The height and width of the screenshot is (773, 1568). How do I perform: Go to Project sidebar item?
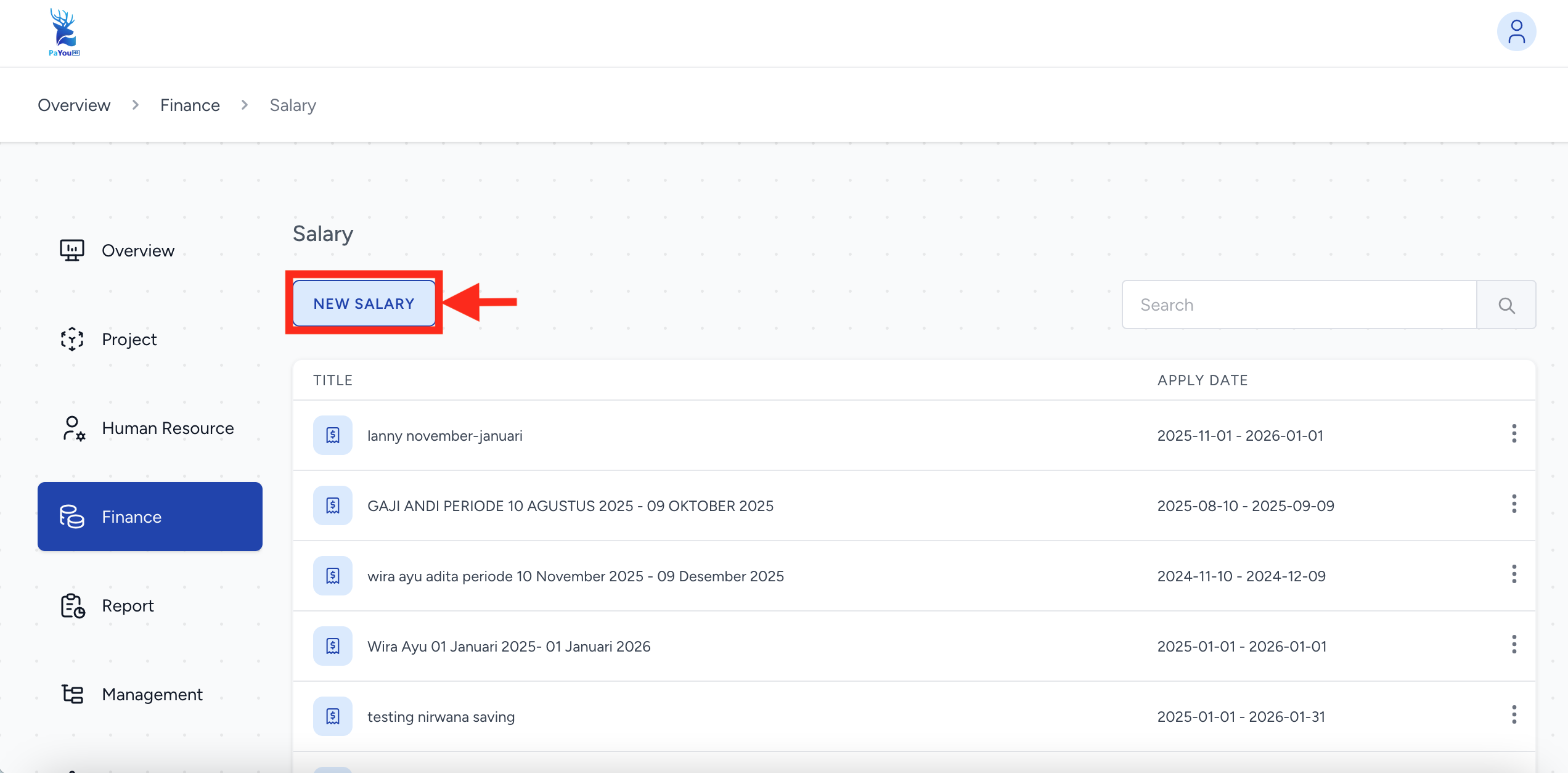(129, 340)
